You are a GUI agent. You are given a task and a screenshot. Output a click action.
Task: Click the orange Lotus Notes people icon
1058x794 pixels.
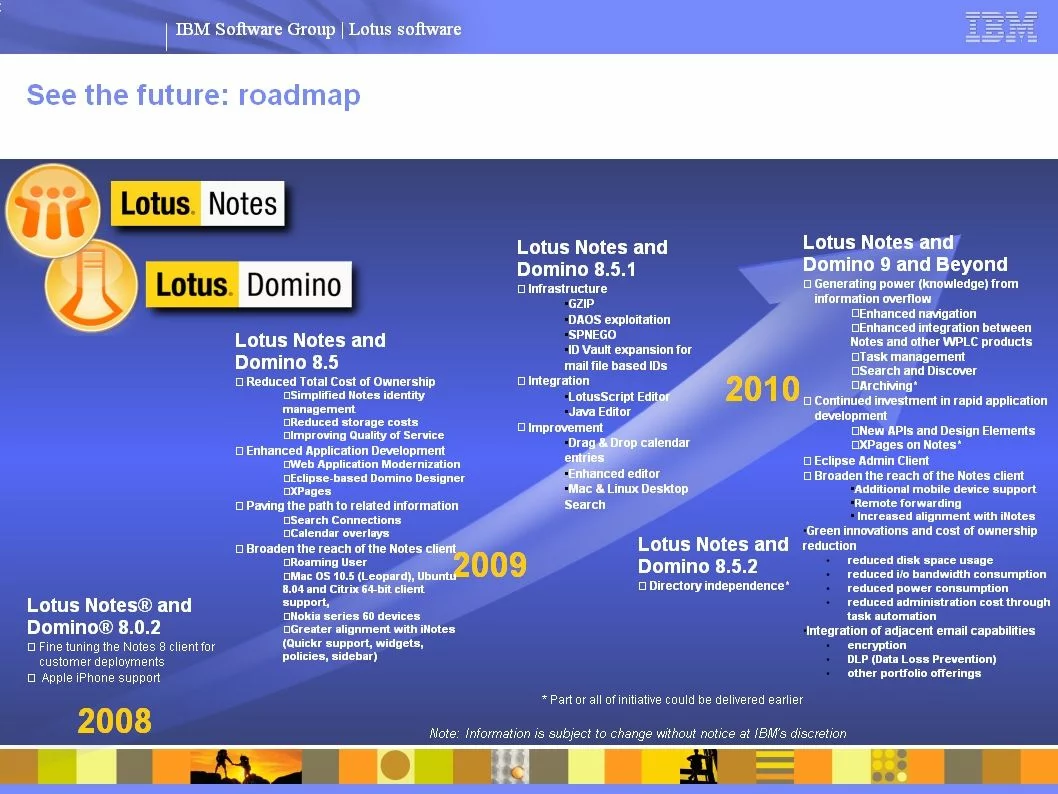[53, 211]
